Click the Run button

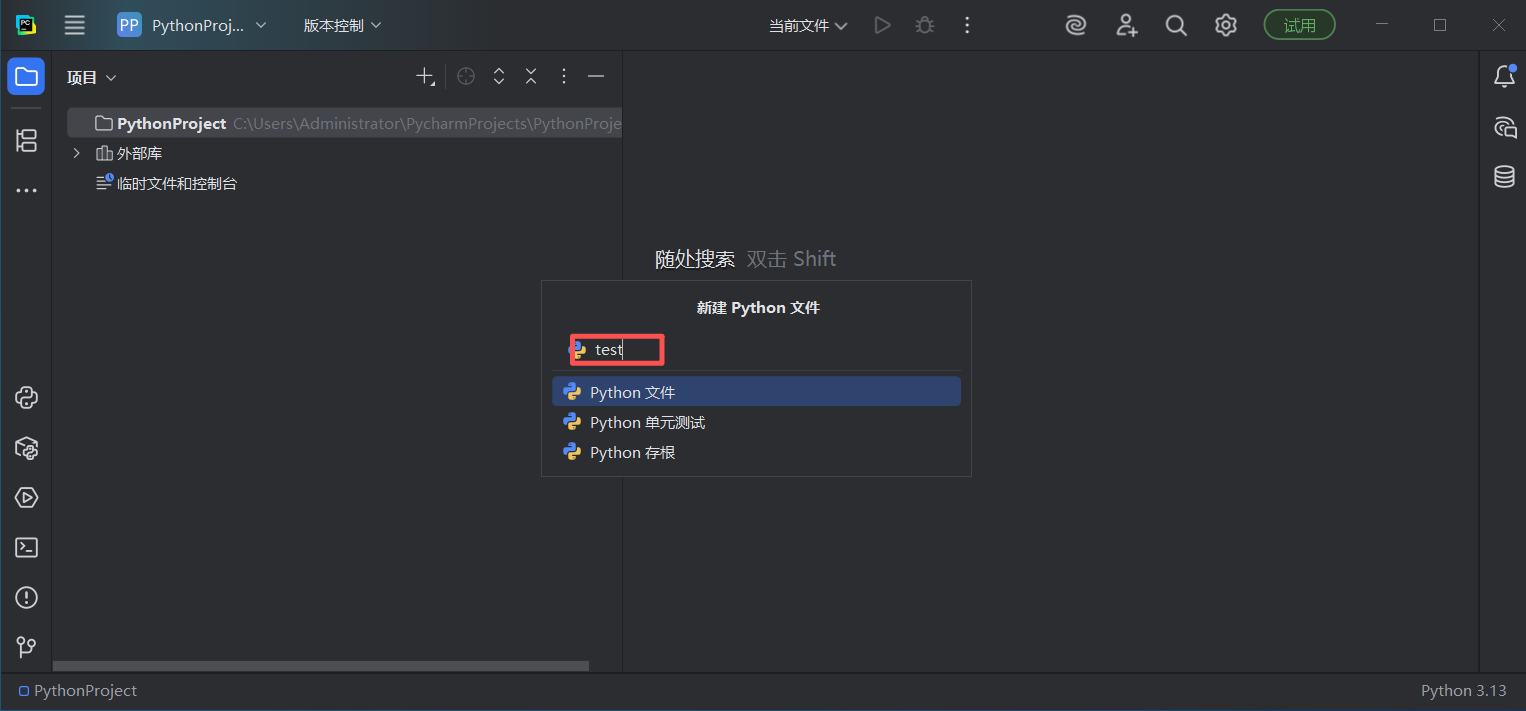point(882,25)
